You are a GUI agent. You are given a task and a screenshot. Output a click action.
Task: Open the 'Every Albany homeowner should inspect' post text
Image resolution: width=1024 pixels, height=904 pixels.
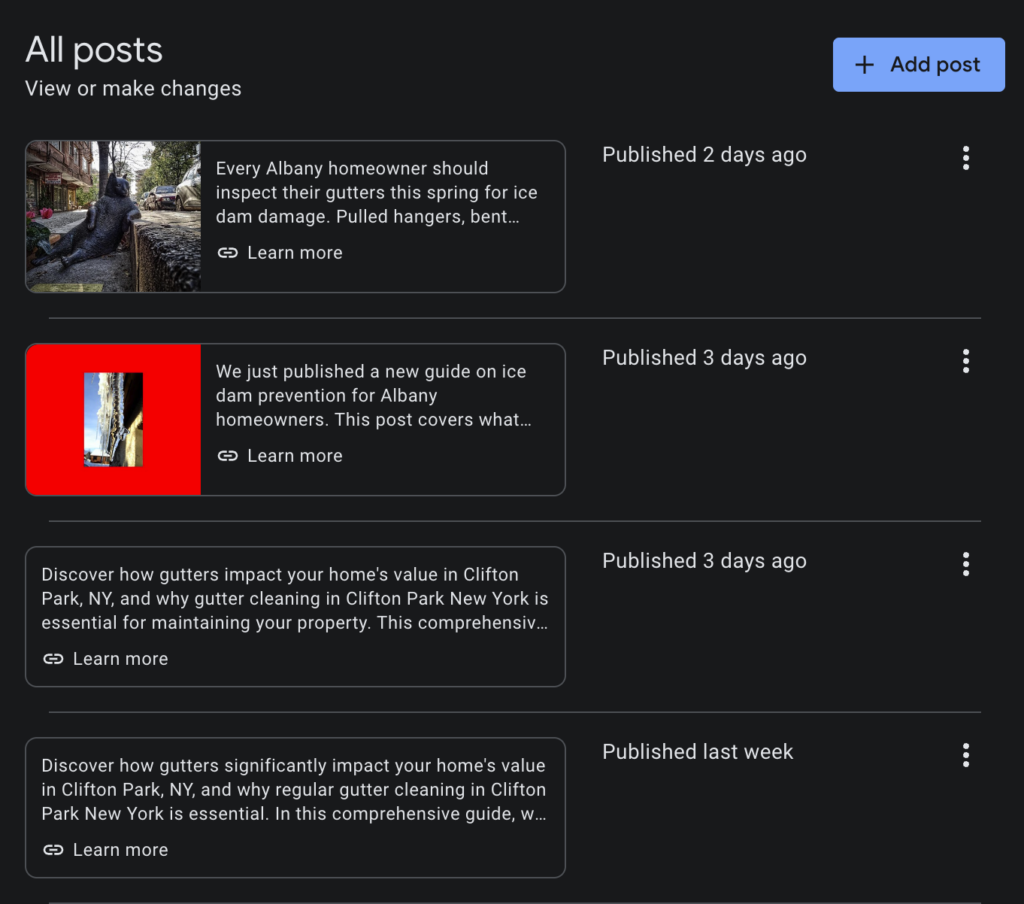point(376,192)
